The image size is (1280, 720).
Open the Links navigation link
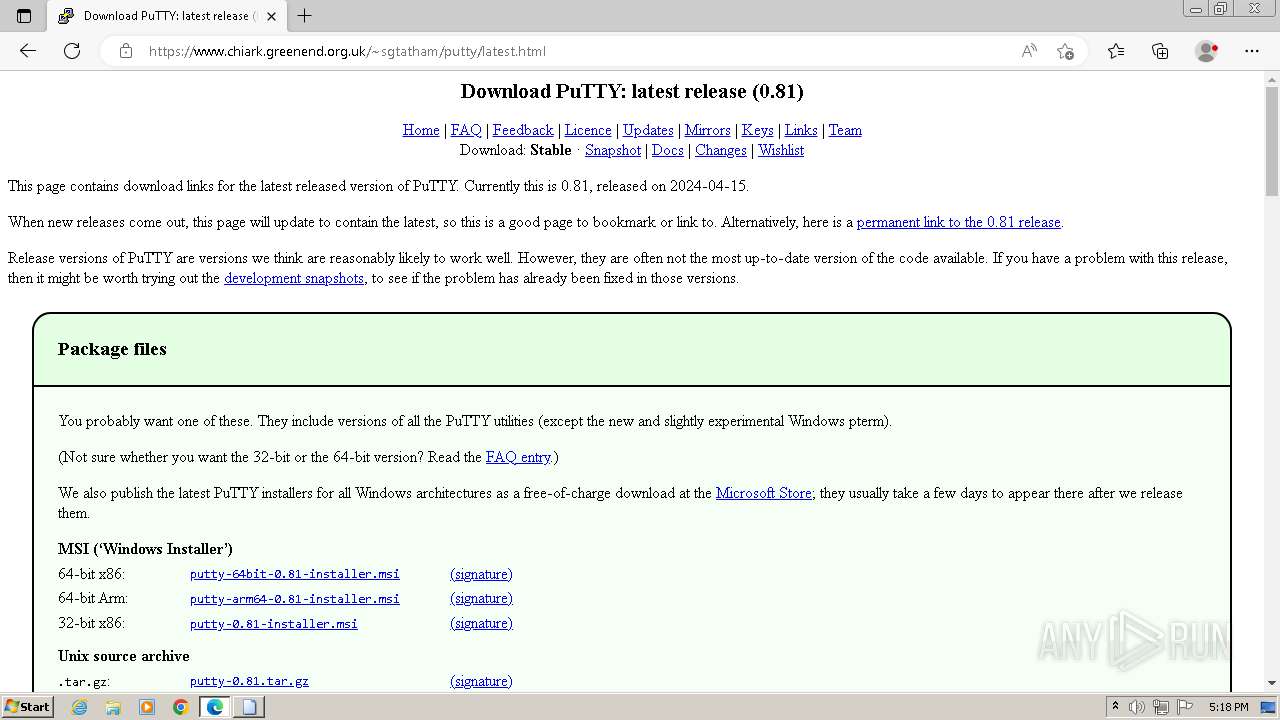(x=801, y=130)
